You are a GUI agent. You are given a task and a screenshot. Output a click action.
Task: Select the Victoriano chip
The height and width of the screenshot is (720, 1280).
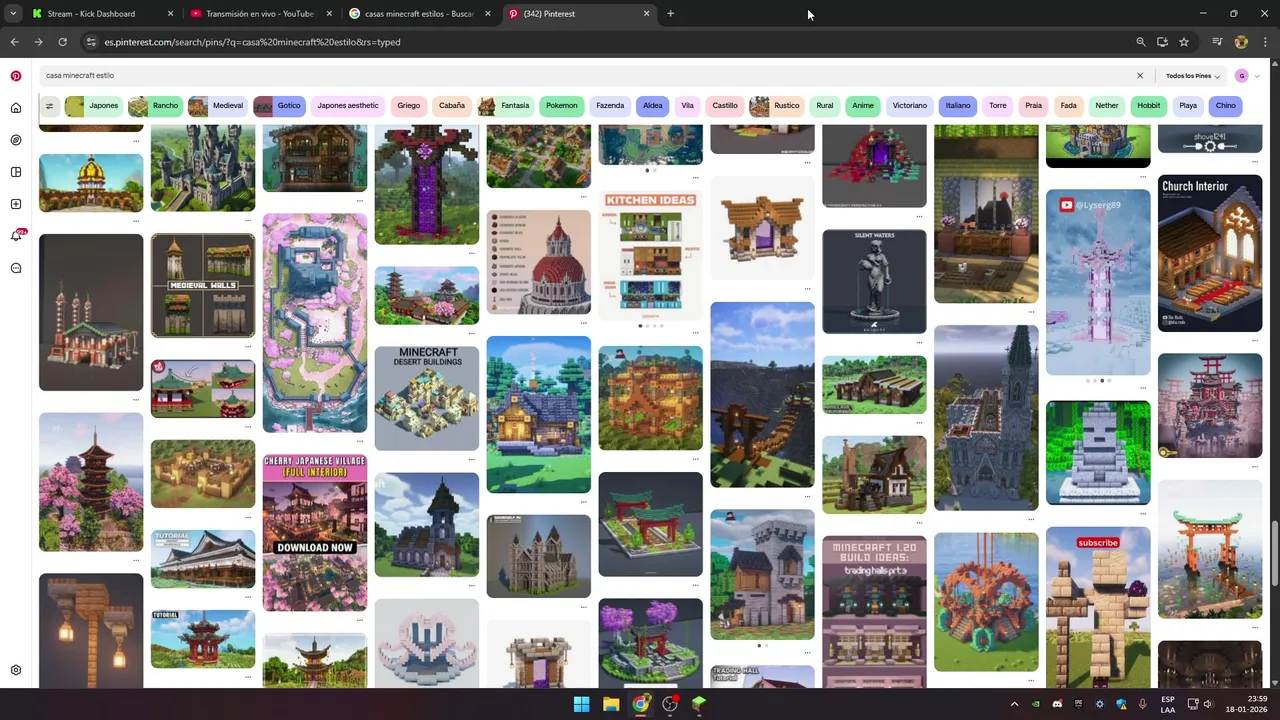(910, 106)
